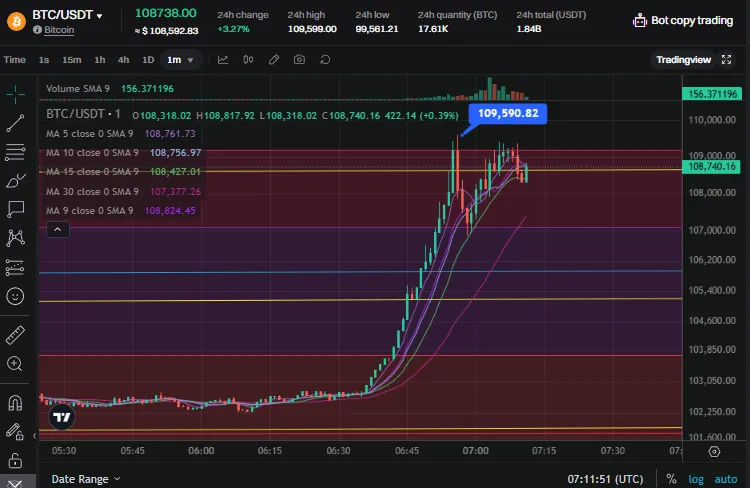Select the 1s time interval
The height and width of the screenshot is (488, 750).
click(44, 60)
